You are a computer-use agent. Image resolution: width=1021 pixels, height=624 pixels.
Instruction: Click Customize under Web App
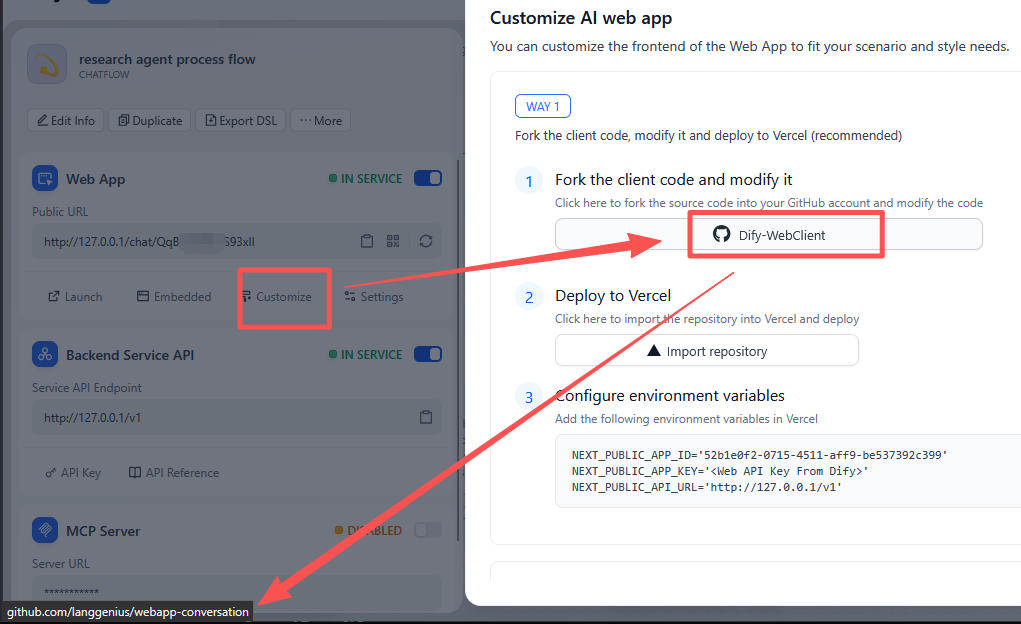277,296
